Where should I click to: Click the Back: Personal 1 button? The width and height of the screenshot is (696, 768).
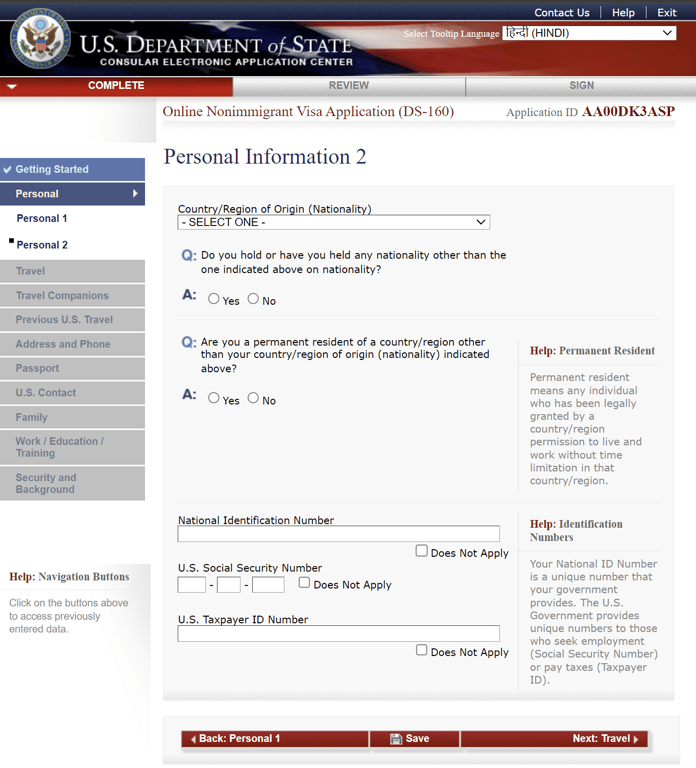[275, 739]
